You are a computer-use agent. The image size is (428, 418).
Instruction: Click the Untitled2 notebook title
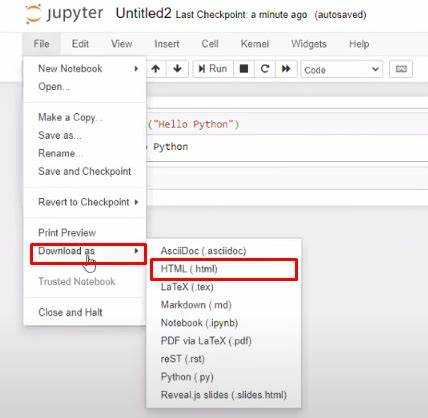tap(143, 14)
